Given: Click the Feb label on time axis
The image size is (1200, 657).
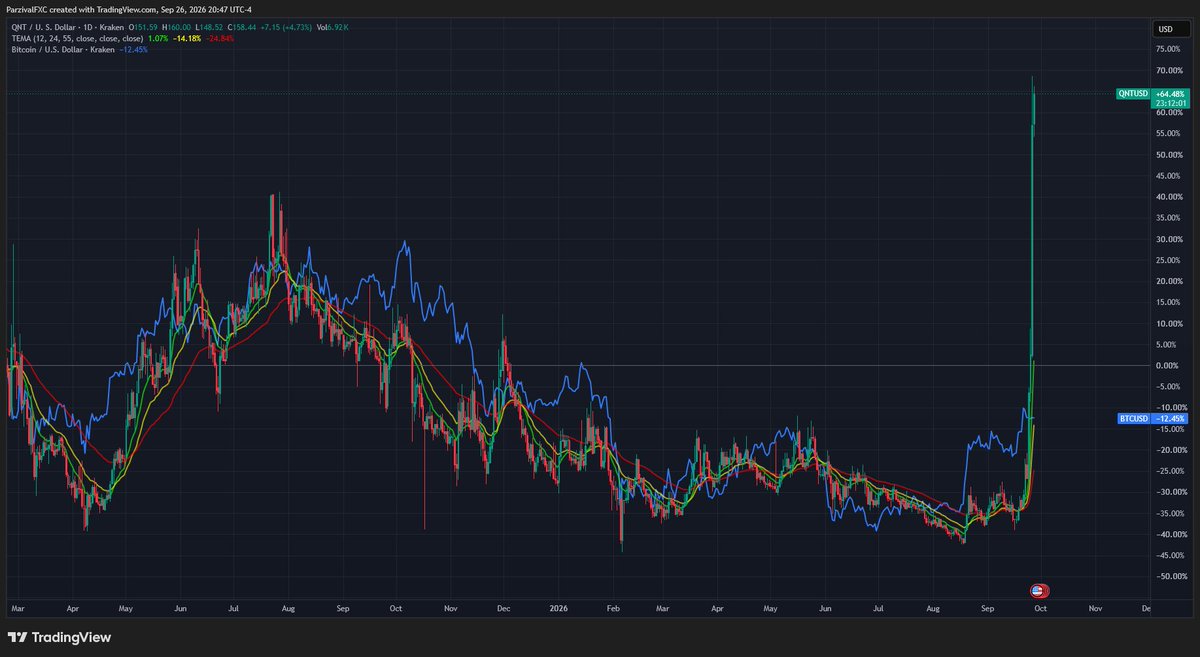Looking at the screenshot, I should point(612,607).
